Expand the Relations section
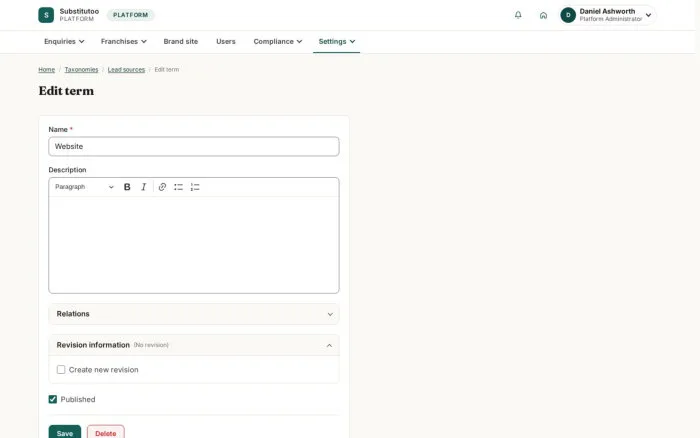Viewport: 700px width, 438px height. tap(194, 314)
